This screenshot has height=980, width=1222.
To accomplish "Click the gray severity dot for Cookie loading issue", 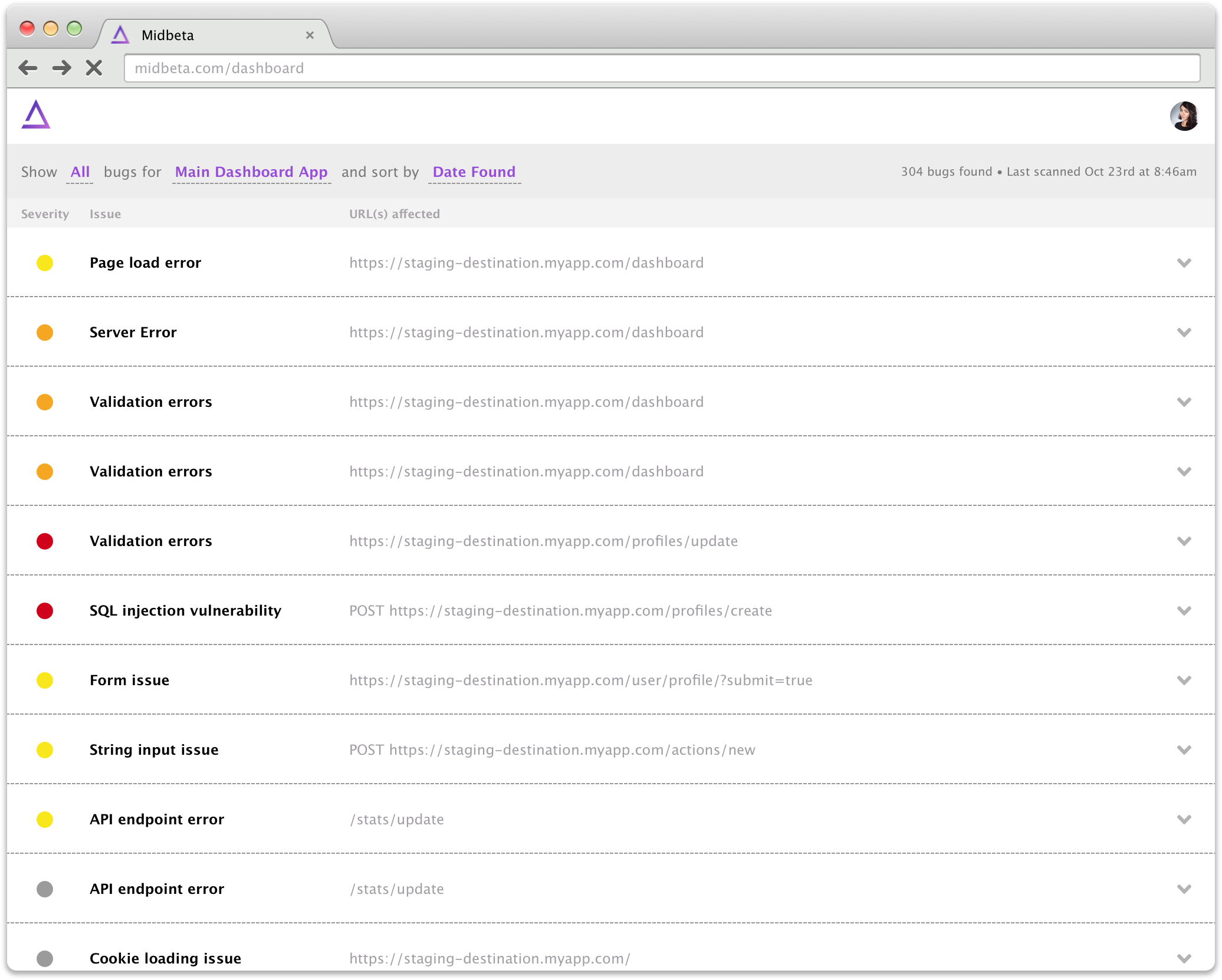I will coord(45,958).
